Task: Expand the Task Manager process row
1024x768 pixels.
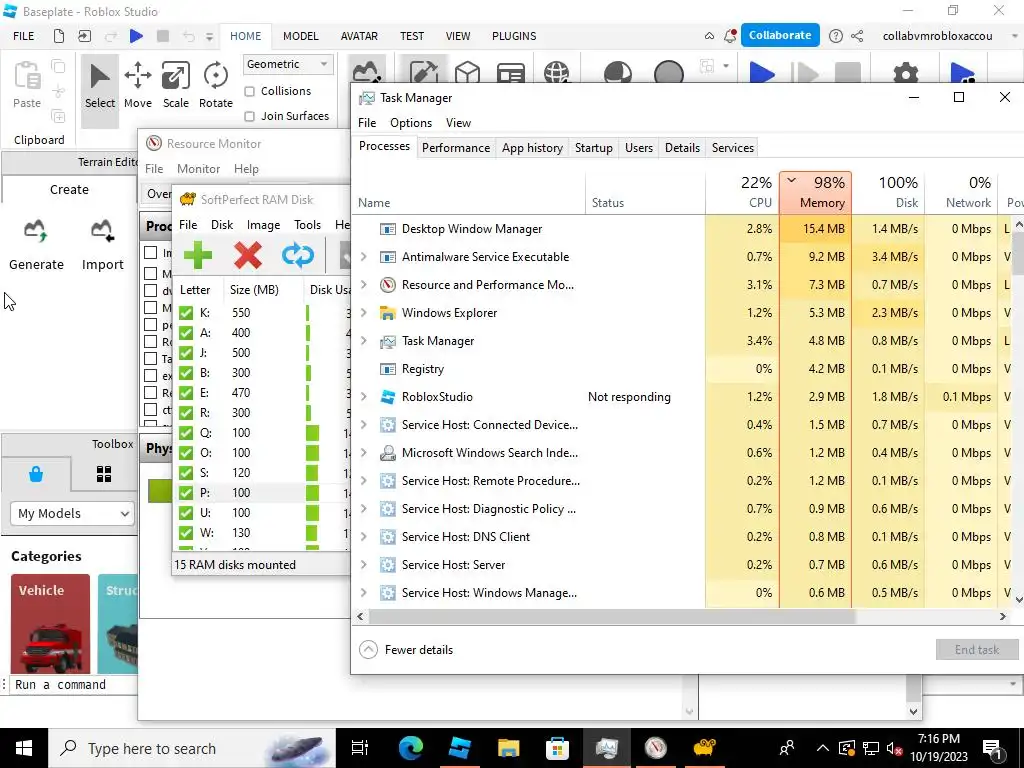Action: pyautogui.click(x=364, y=341)
